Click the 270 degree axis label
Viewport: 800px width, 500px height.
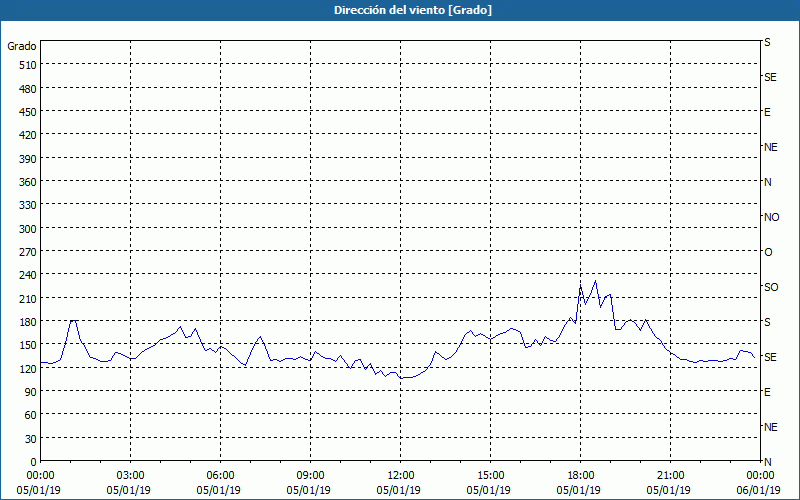(28, 252)
